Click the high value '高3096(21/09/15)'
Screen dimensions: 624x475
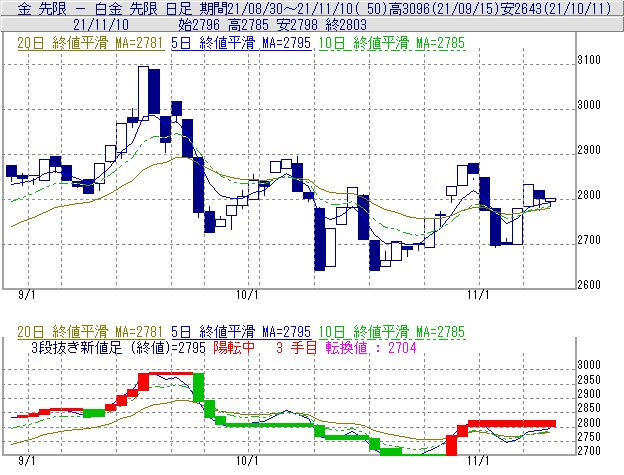[444, 8]
